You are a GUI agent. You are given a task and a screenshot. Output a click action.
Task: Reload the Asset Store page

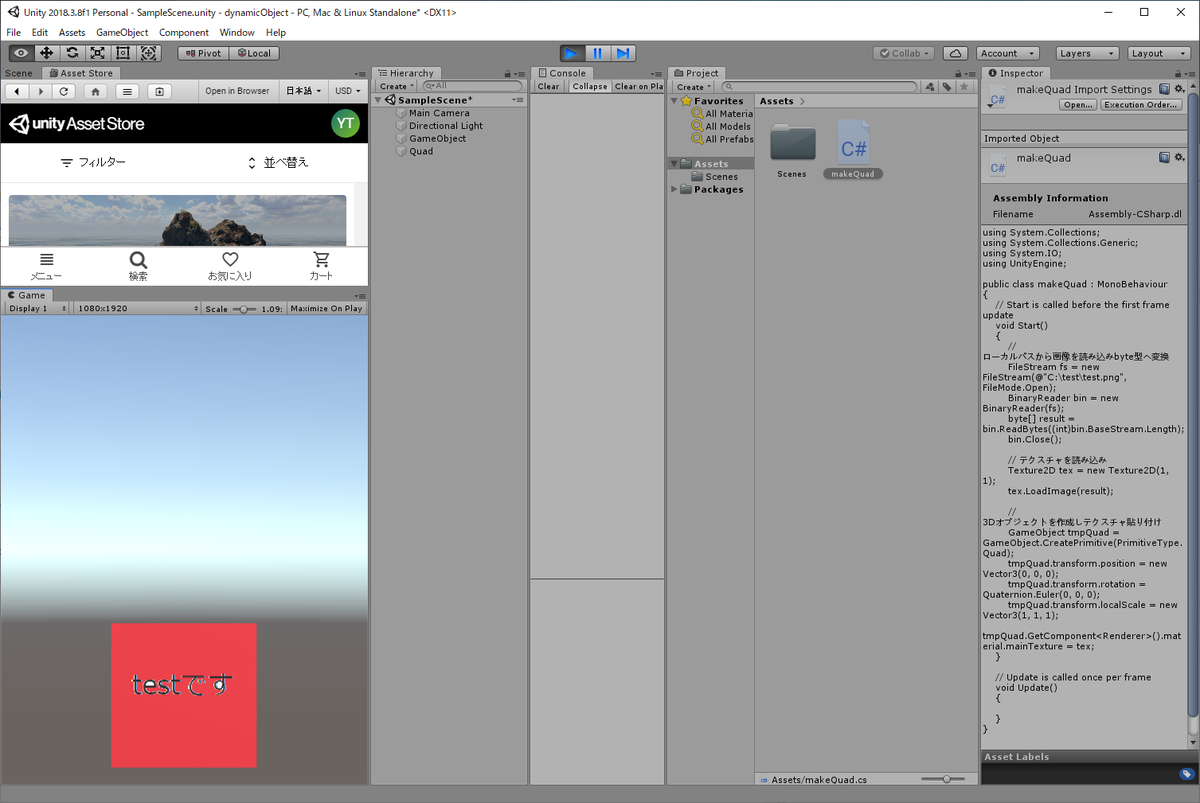(64, 91)
